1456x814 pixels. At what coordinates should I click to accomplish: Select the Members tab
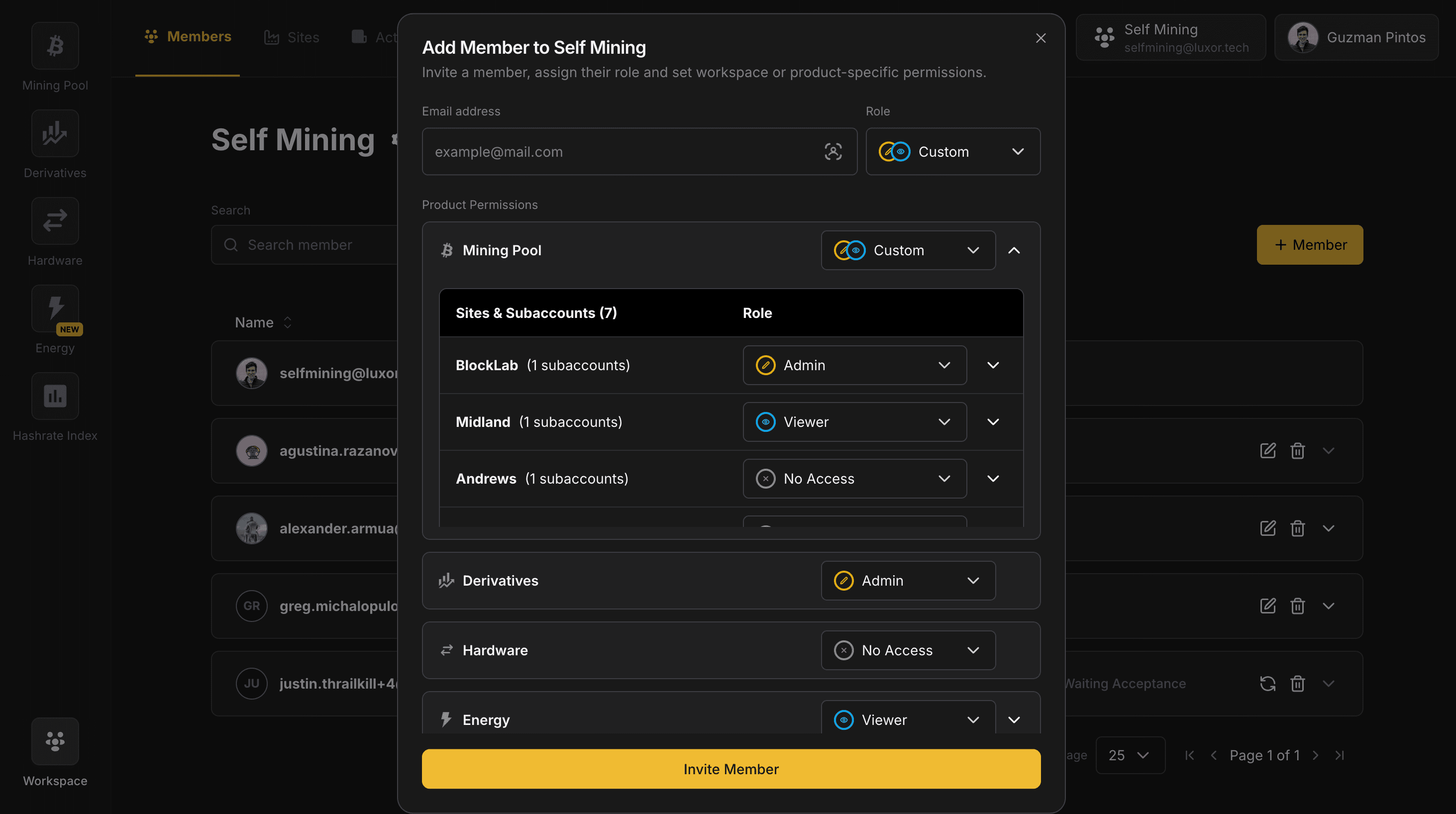pos(187,36)
